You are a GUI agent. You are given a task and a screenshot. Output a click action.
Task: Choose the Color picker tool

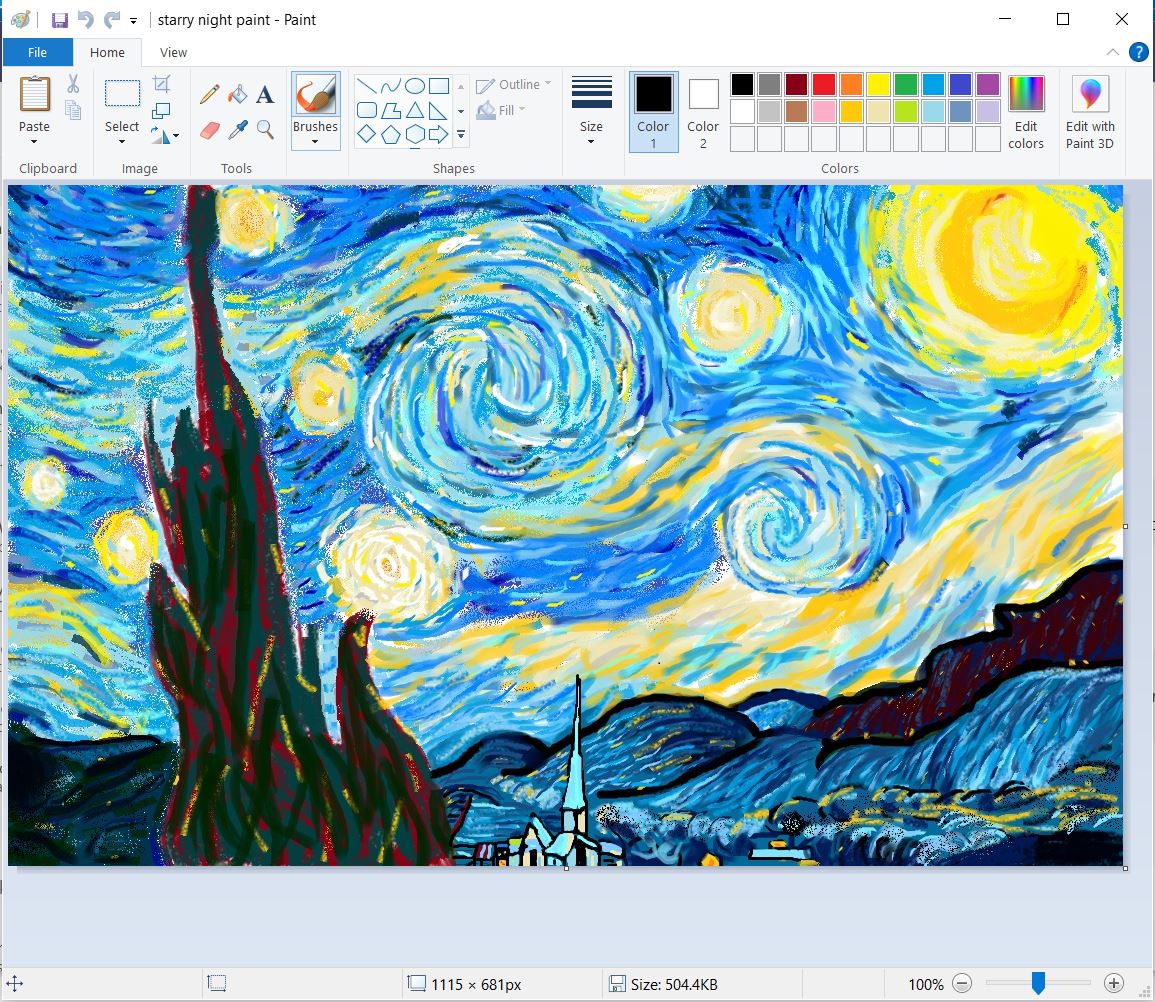pos(237,130)
